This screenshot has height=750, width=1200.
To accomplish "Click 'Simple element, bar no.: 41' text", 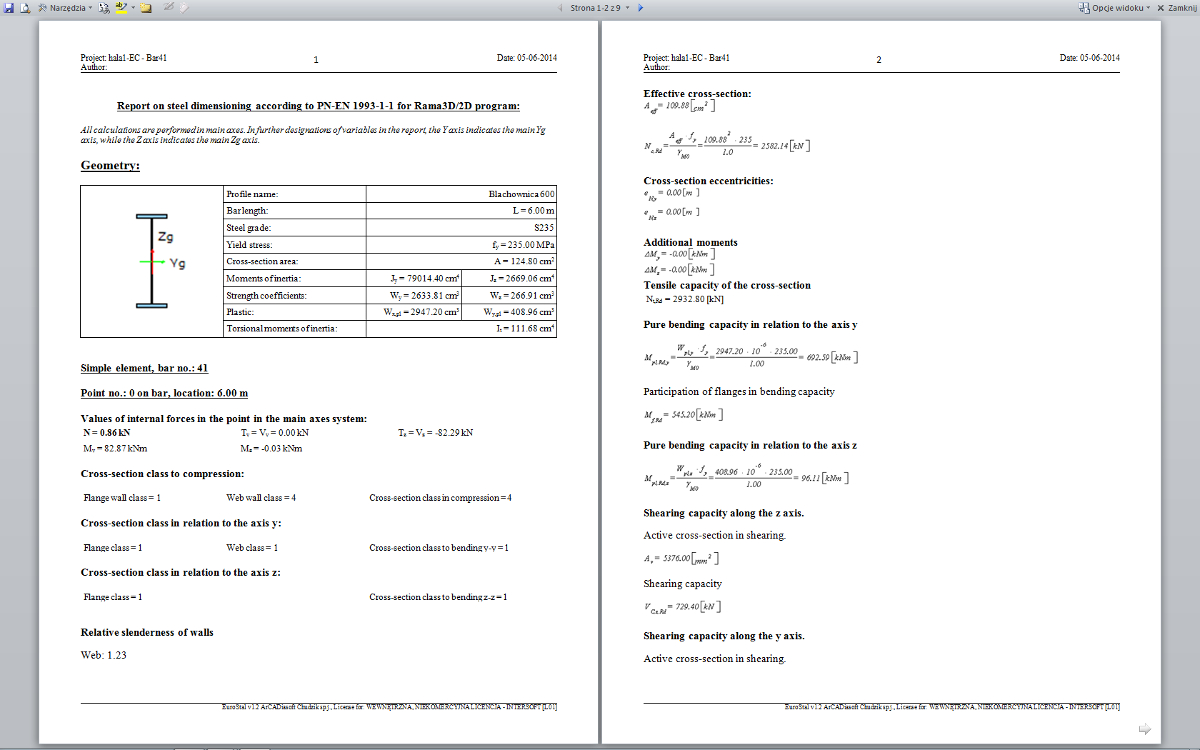I will 144,368.
